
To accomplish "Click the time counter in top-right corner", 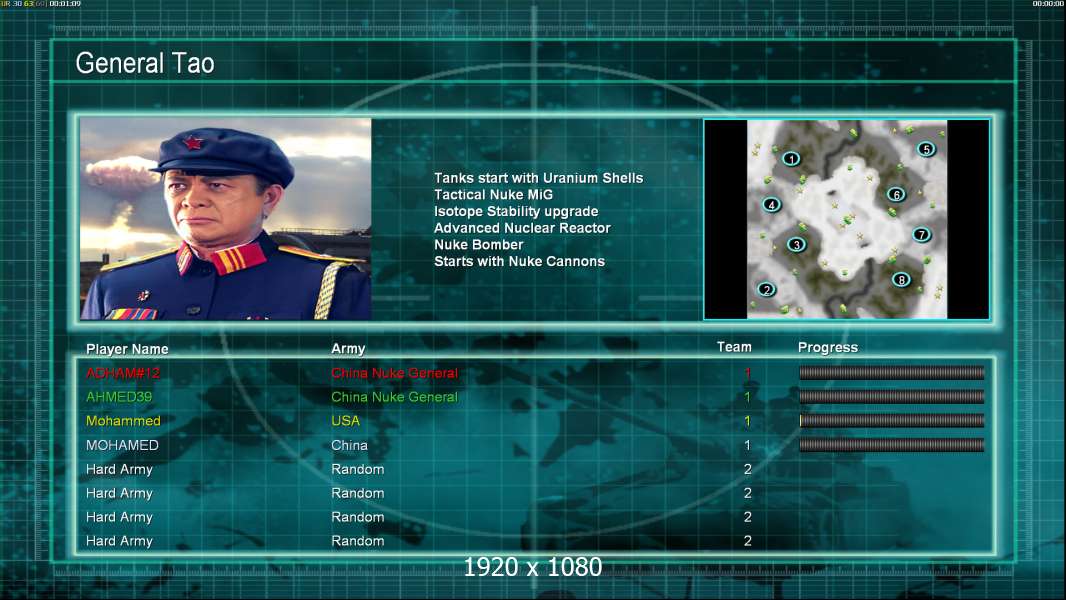I will tap(1048, 4).
